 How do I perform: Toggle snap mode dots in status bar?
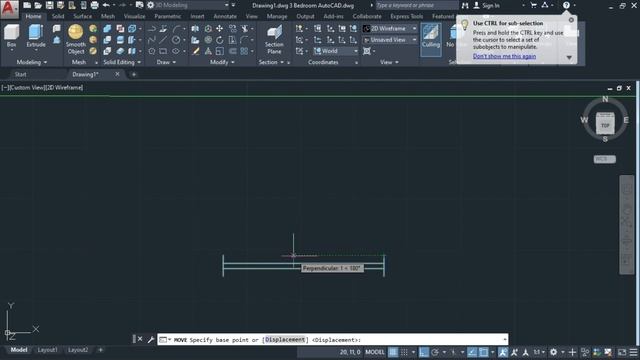point(404,352)
